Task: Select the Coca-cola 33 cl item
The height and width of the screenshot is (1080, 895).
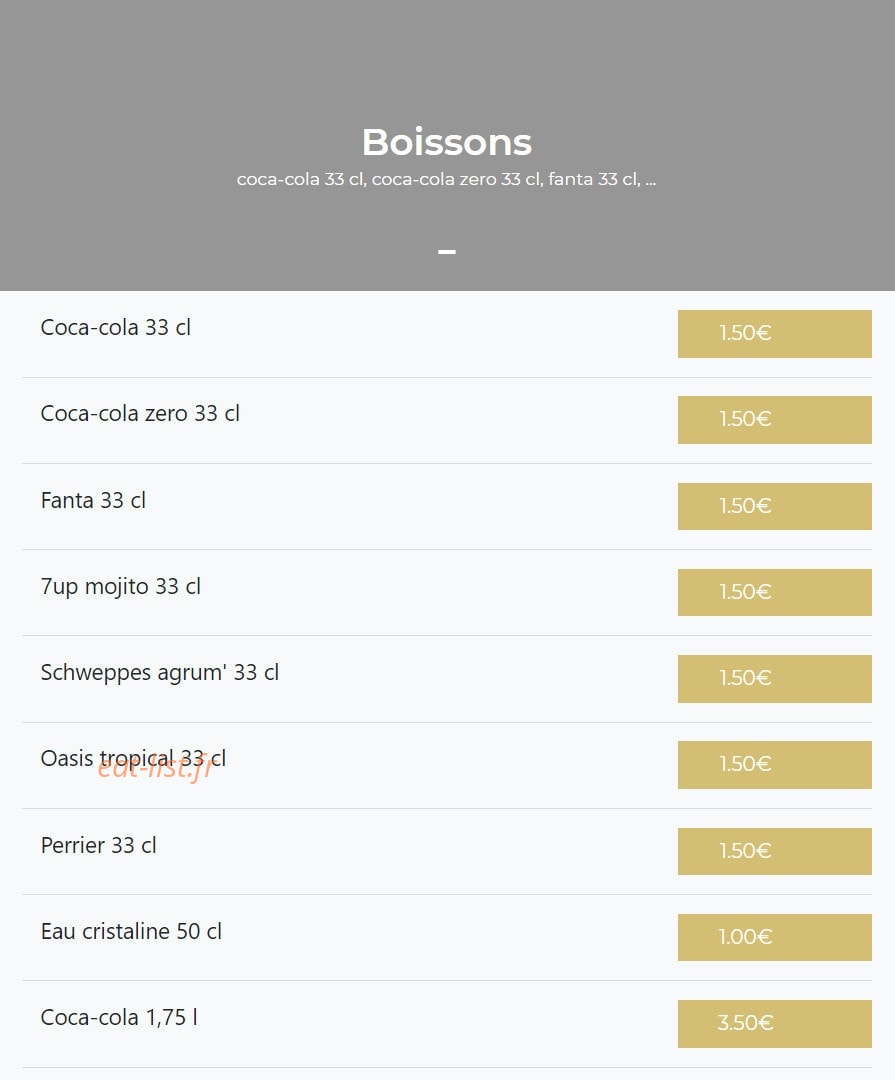Action: coord(115,327)
